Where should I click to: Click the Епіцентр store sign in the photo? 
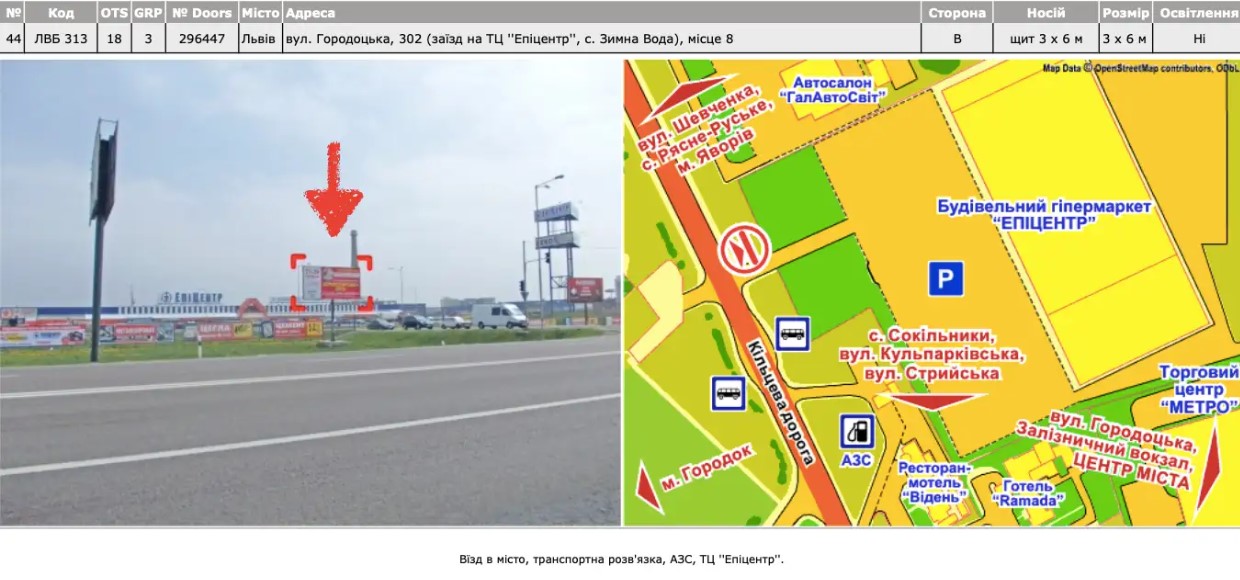190,298
